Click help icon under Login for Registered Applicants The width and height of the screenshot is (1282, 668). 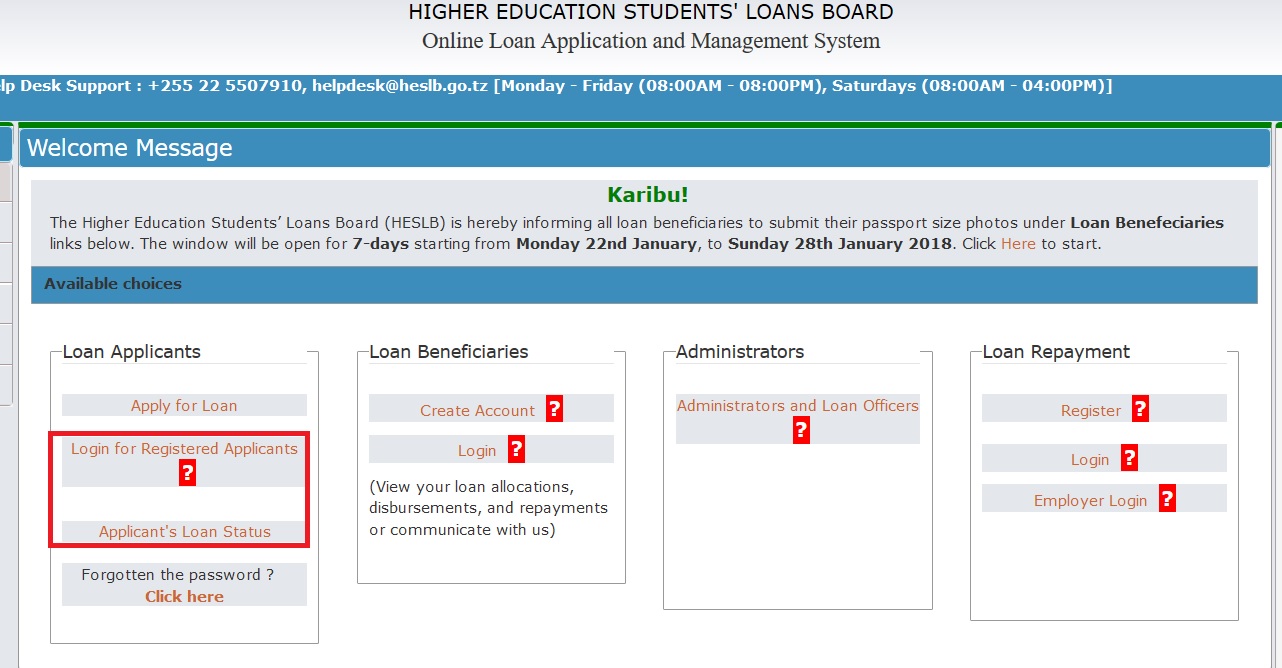click(x=187, y=473)
